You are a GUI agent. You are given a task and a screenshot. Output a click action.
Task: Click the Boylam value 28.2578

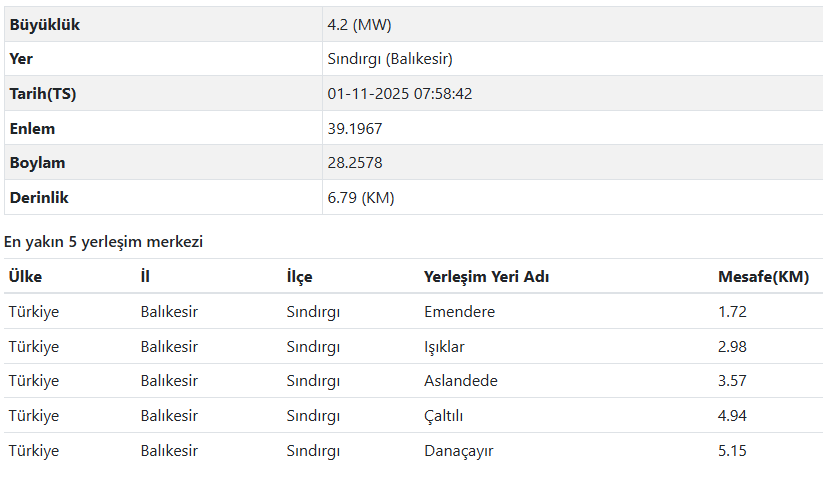[x=354, y=163]
